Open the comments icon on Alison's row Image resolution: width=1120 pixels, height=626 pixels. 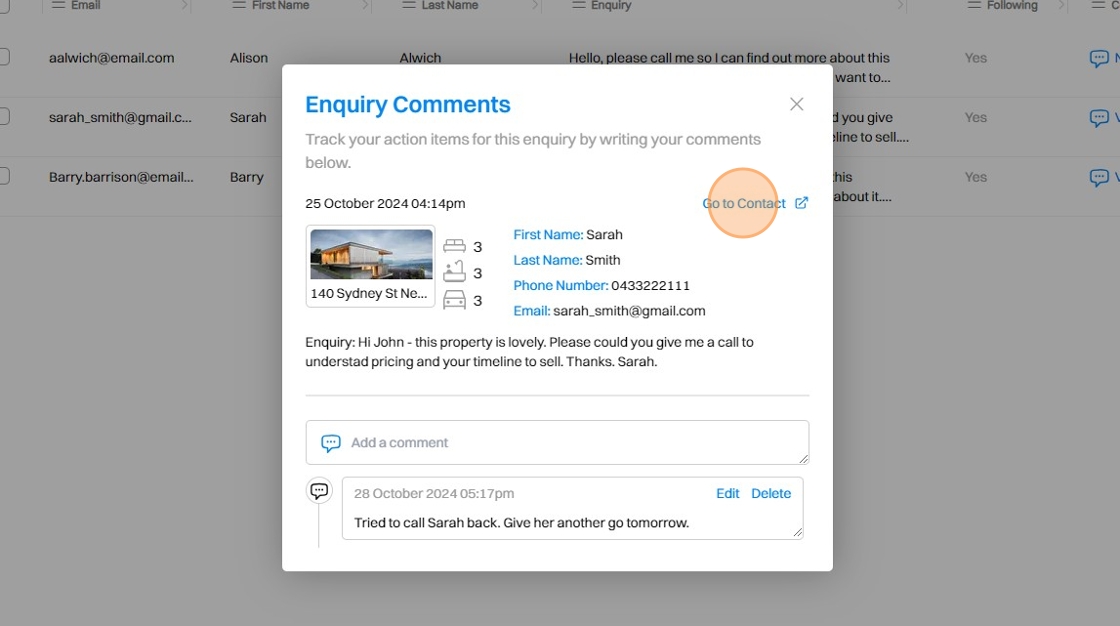point(1098,58)
